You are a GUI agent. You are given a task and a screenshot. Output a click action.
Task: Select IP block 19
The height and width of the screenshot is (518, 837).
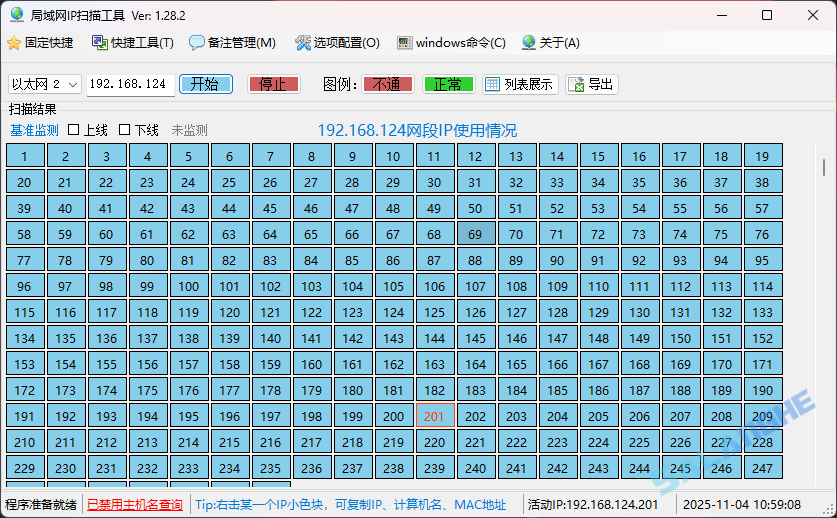tap(763, 156)
